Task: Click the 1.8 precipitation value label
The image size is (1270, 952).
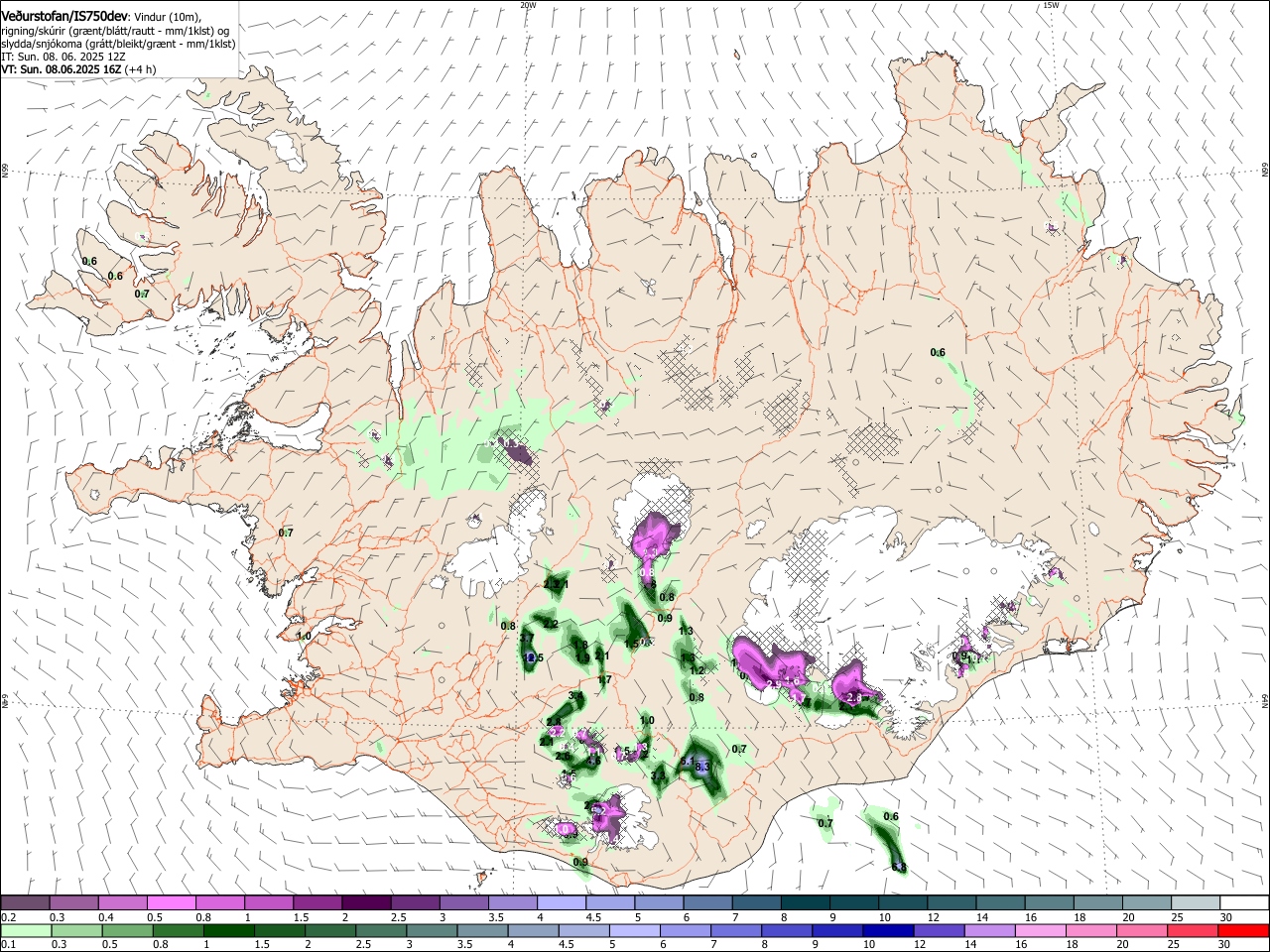Action: (x=580, y=645)
